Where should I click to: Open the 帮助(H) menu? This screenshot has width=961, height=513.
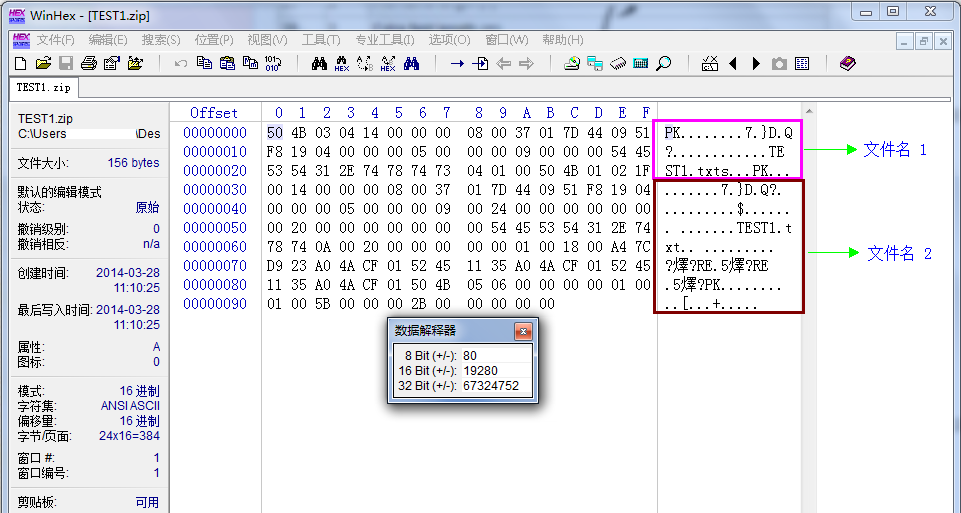point(563,40)
